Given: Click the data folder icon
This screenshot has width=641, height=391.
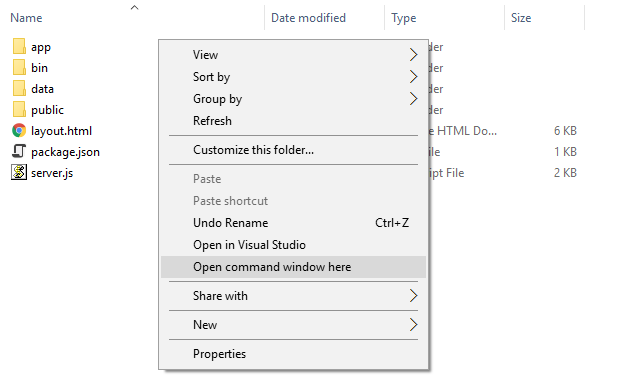Looking at the screenshot, I should pyautogui.click(x=19, y=89).
